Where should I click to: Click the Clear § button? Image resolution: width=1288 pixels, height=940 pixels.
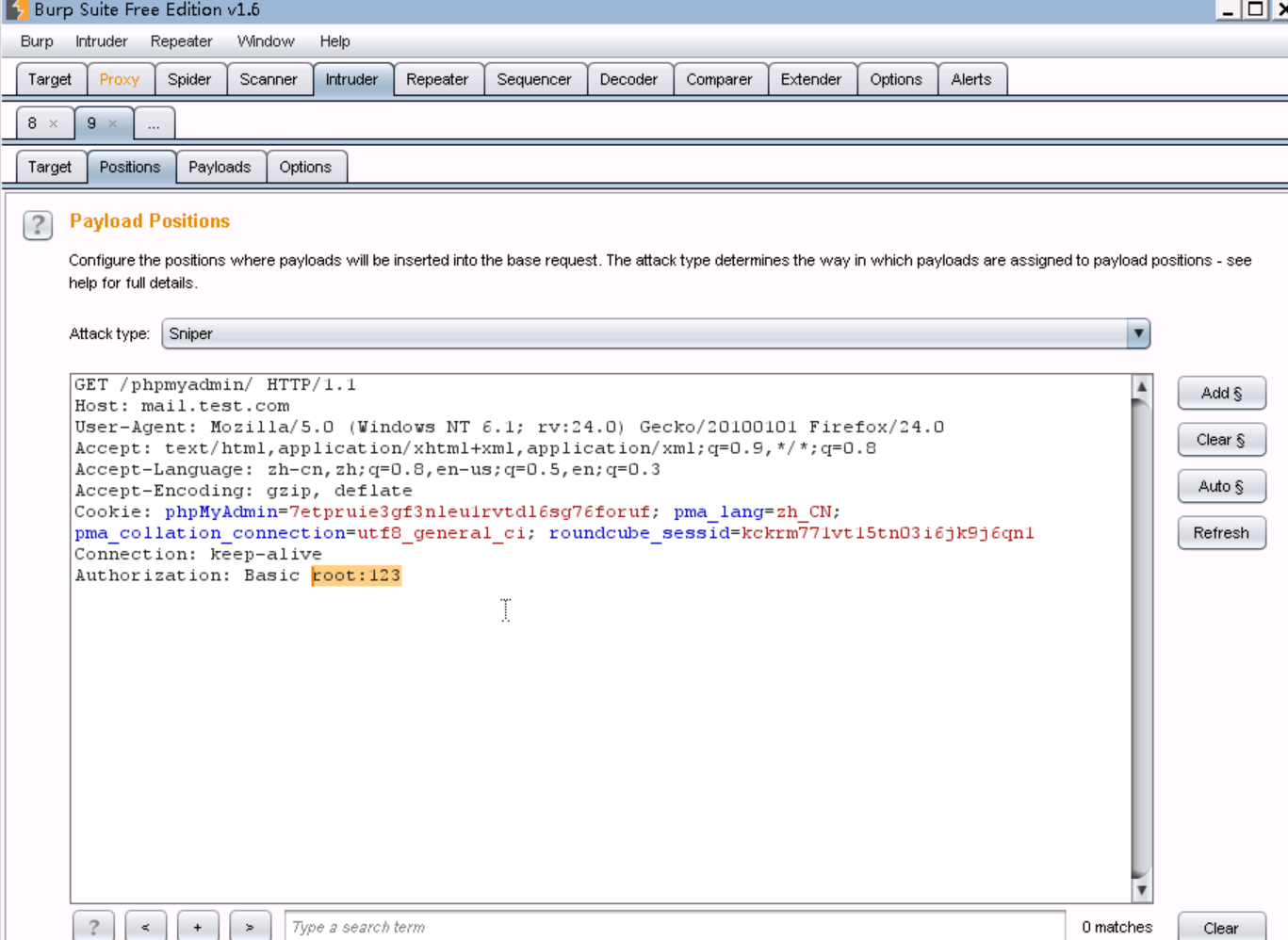pos(1221,440)
